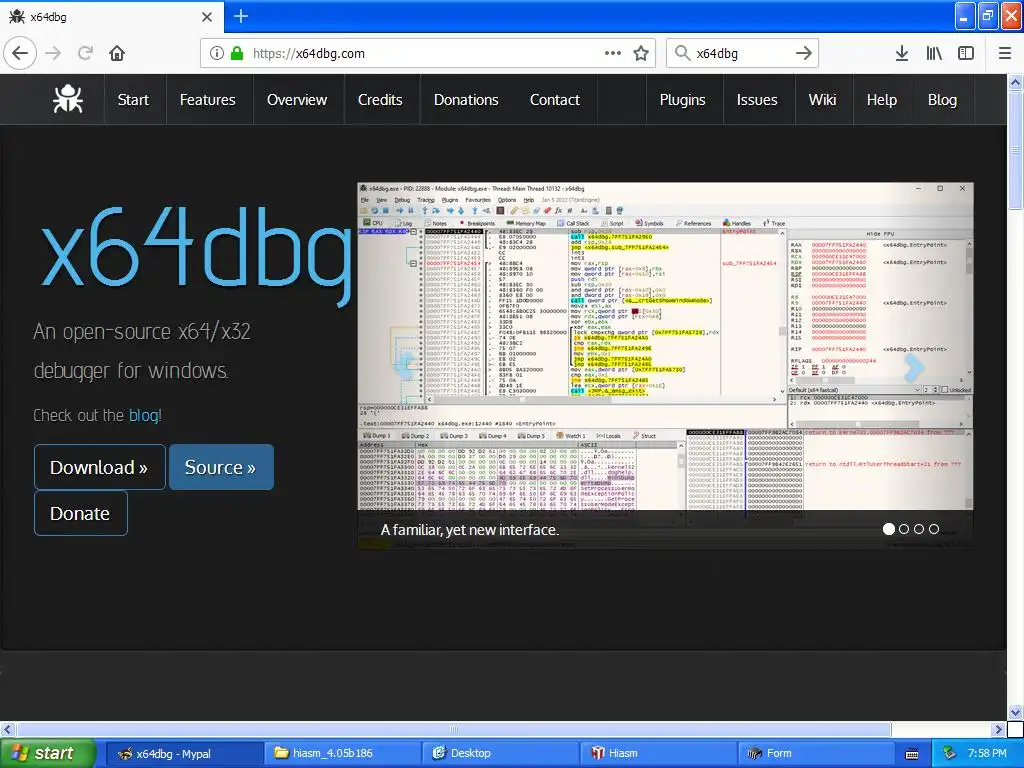Click vertical scrollbar up arrow
Viewport: 1024px width, 768px height.
point(1015,82)
